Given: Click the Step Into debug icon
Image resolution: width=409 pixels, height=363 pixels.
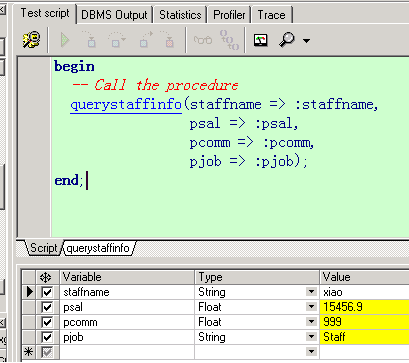Looking at the screenshot, I should point(89,40).
